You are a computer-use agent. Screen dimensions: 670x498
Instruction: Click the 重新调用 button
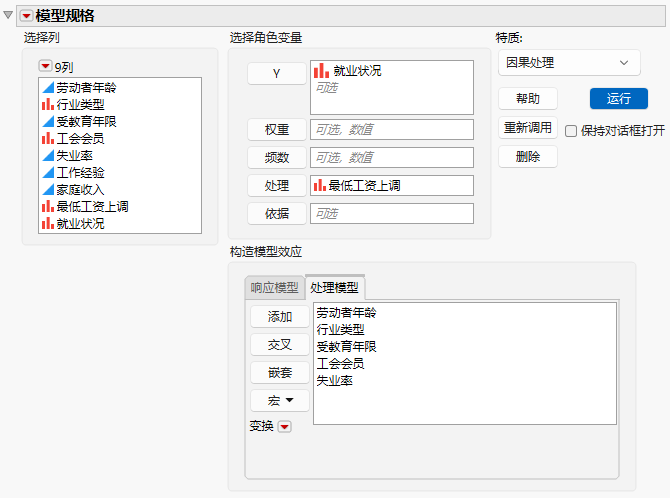[528, 127]
